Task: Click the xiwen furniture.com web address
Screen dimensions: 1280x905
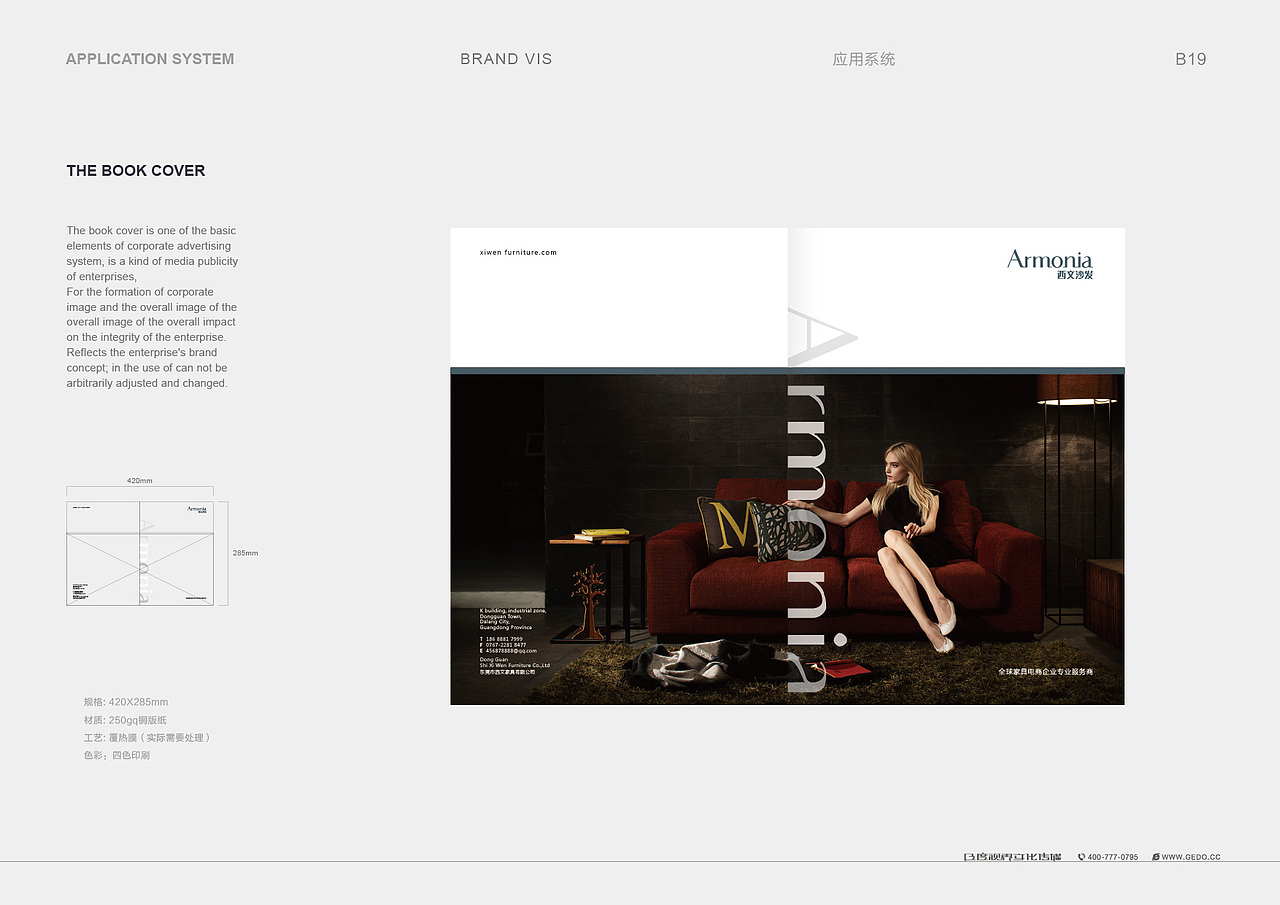Action: coord(518,252)
